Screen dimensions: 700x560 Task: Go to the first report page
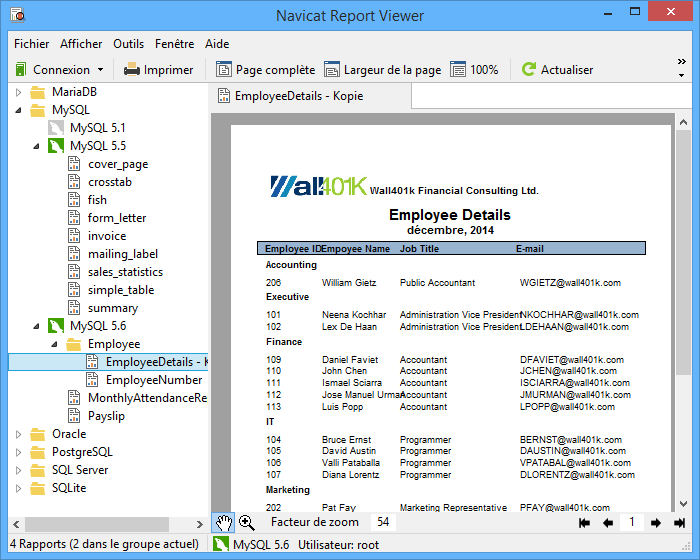point(584,522)
